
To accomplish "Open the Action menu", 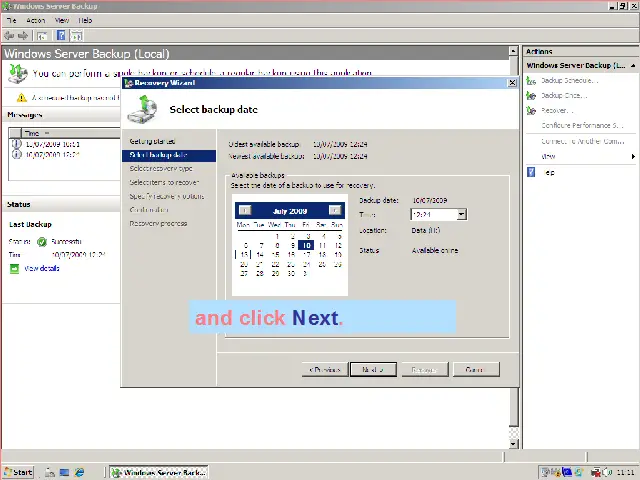I will pyautogui.click(x=36, y=20).
